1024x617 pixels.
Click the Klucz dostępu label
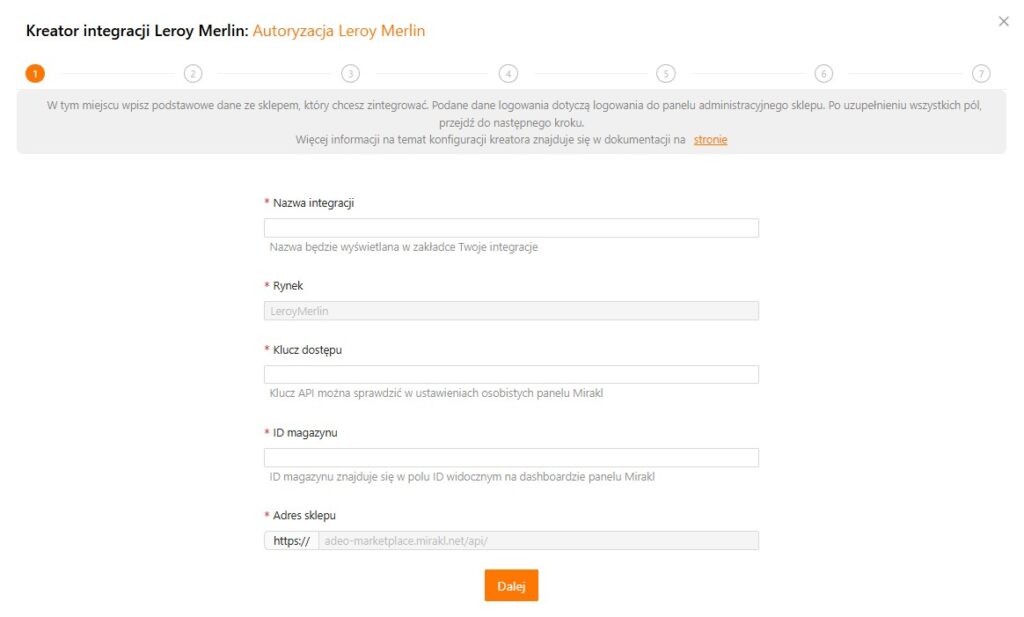point(308,350)
